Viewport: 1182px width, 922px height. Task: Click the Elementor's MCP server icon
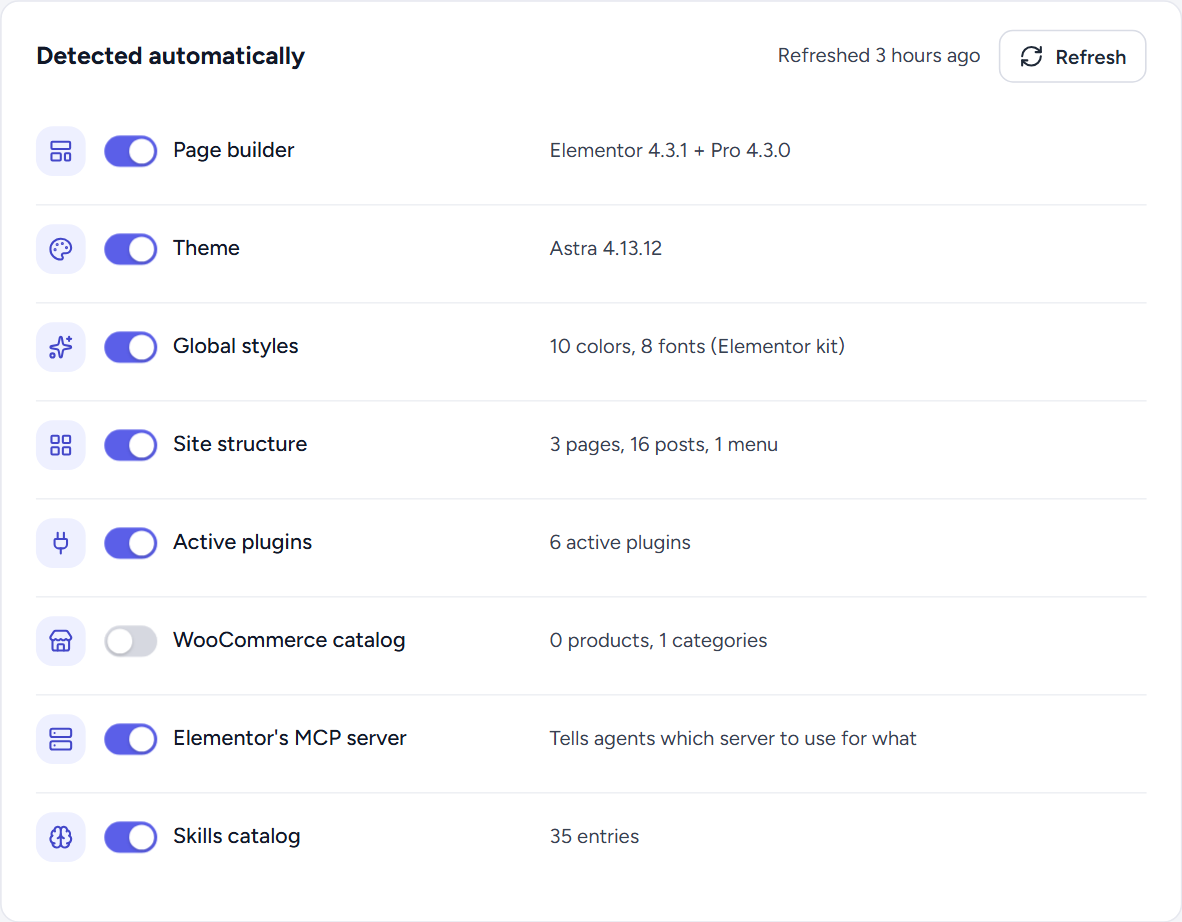click(60, 739)
